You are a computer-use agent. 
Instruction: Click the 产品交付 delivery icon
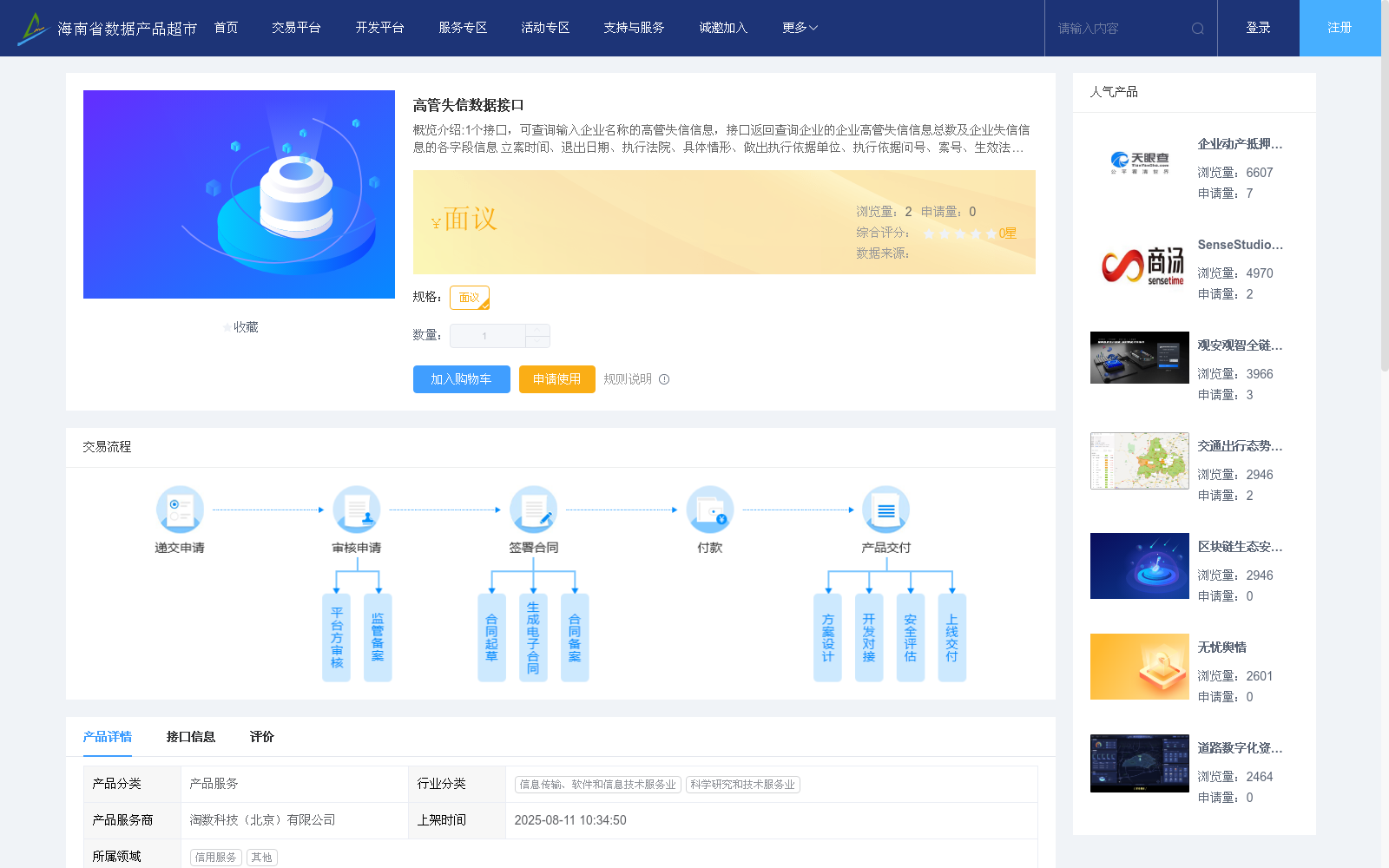click(x=885, y=510)
